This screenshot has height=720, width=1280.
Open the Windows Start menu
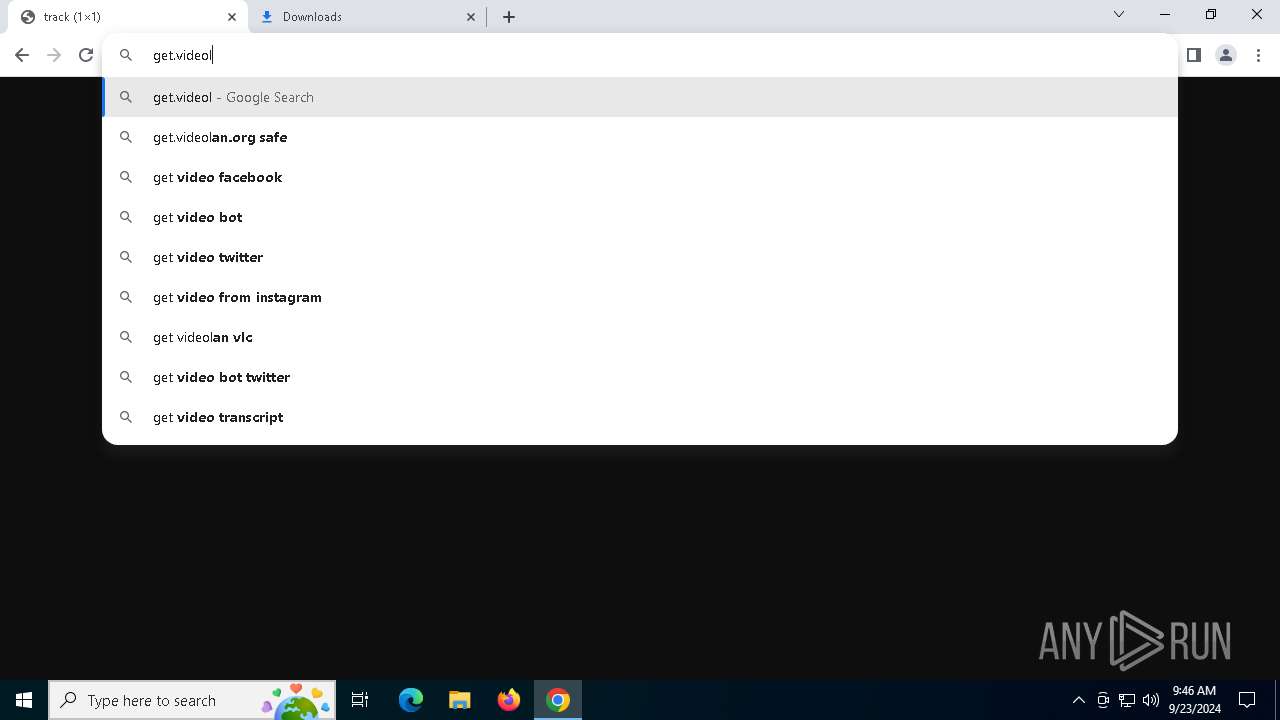pos(24,700)
